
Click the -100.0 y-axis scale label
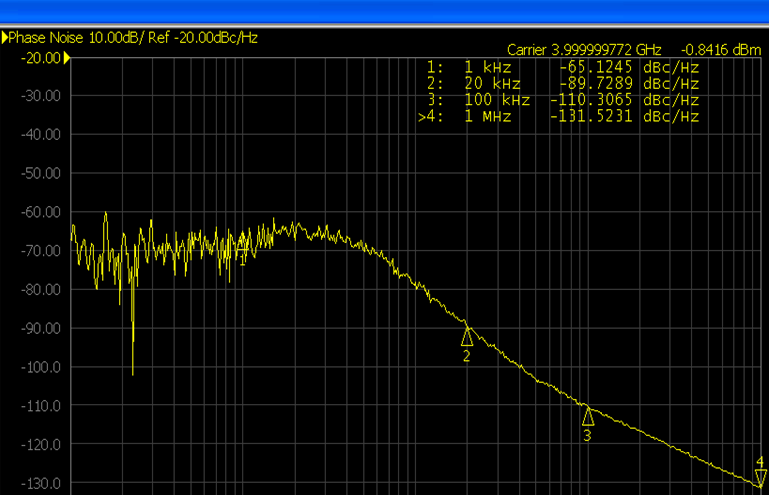[x=40, y=367]
